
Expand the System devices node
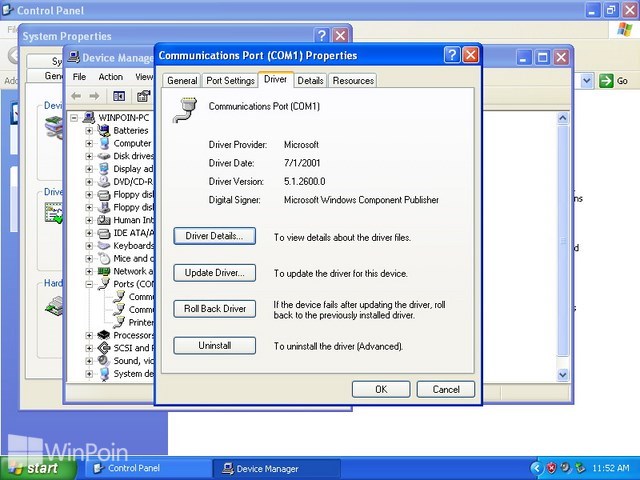[x=89, y=374]
